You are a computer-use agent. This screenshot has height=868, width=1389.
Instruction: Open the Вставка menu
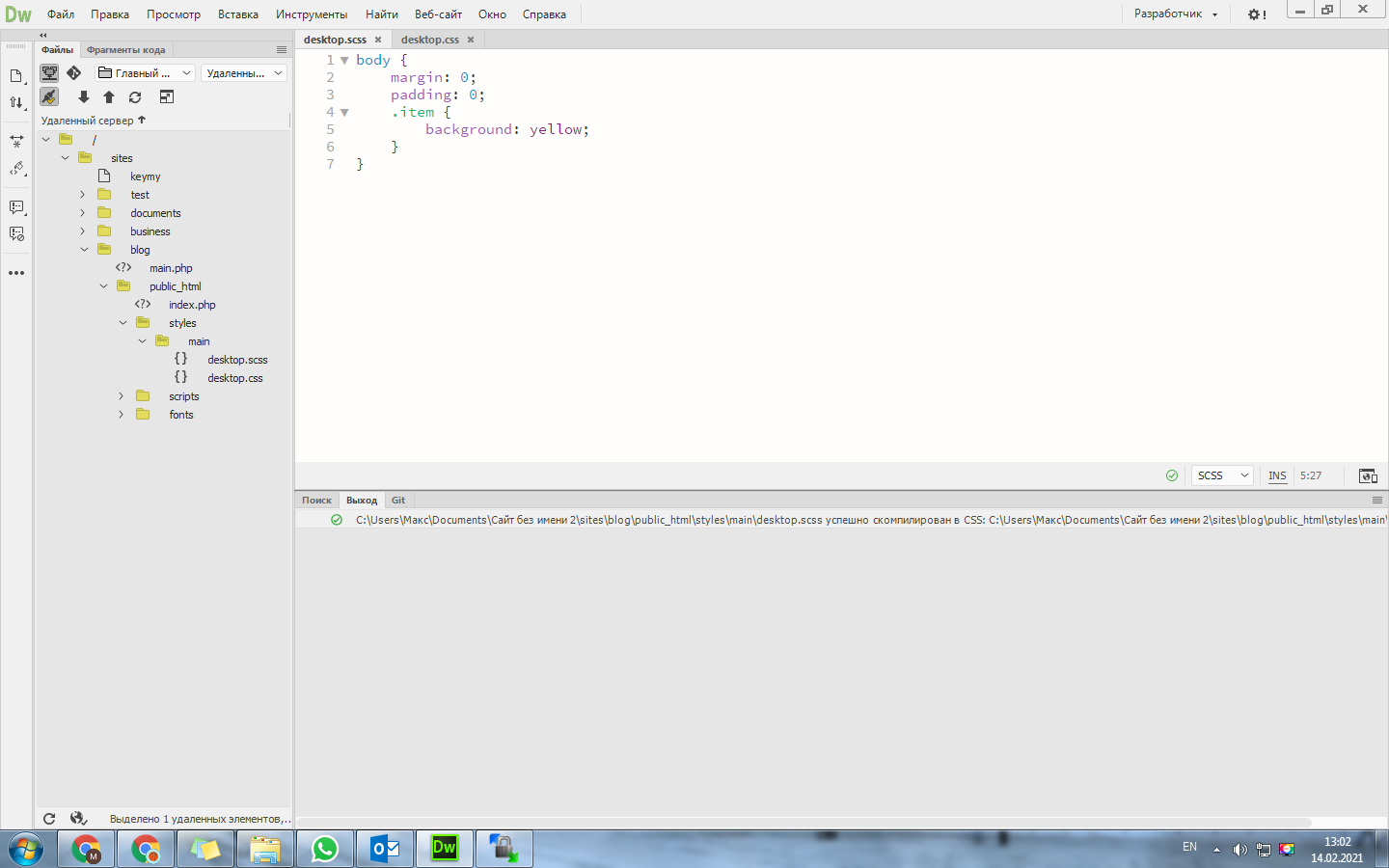click(x=238, y=14)
